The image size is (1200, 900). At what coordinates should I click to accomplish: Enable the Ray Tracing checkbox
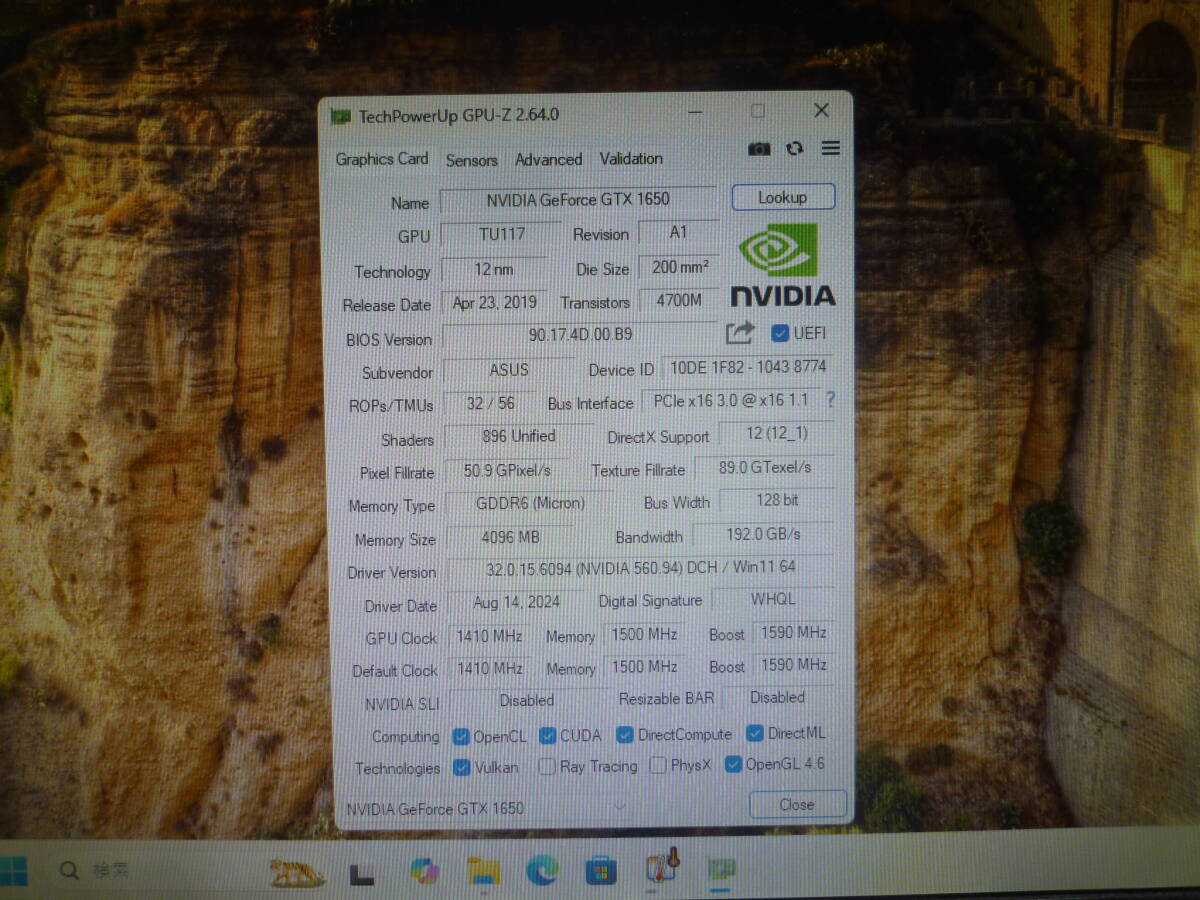(547, 767)
